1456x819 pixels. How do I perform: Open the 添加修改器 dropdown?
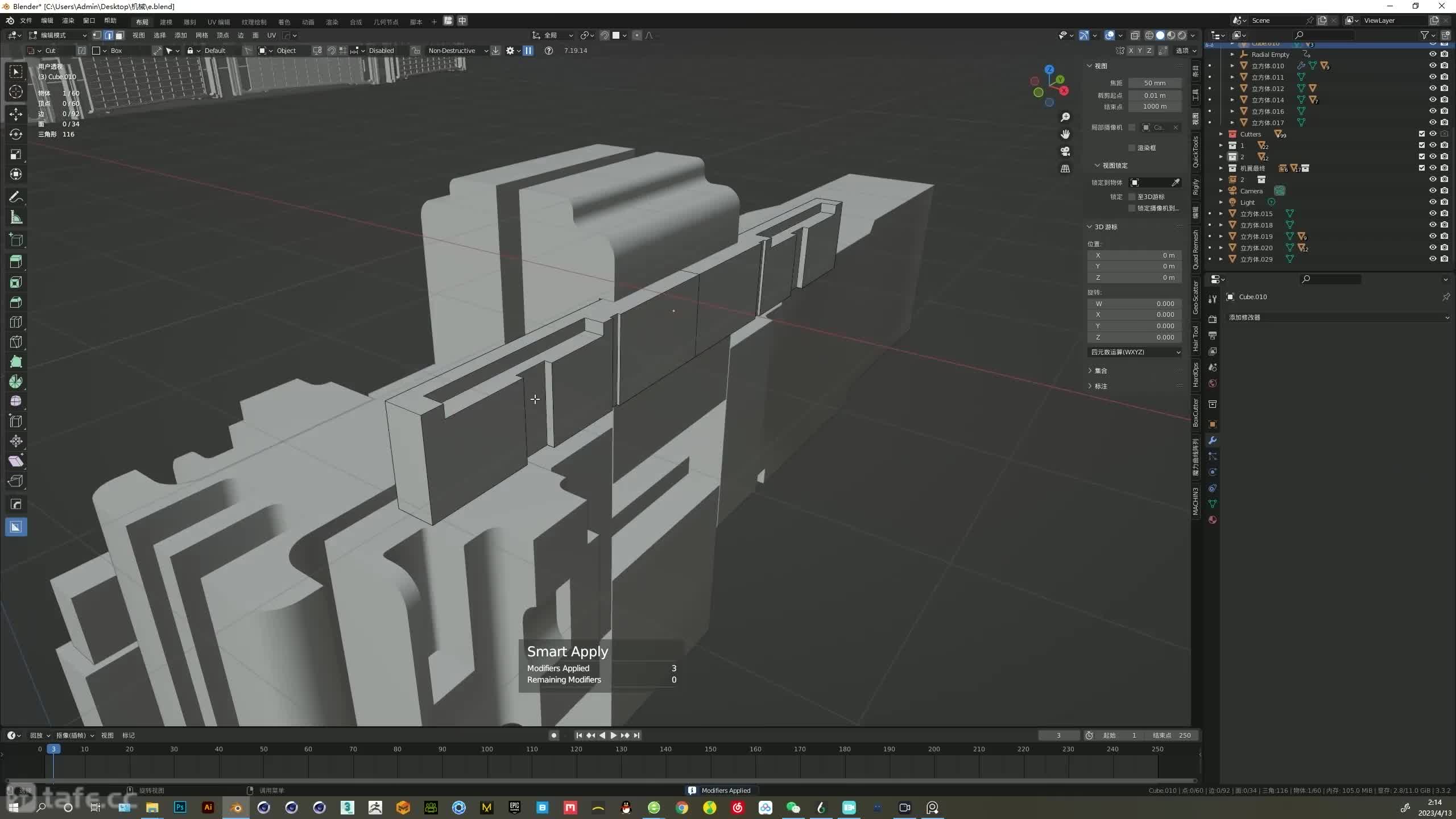click(x=1339, y=317)
